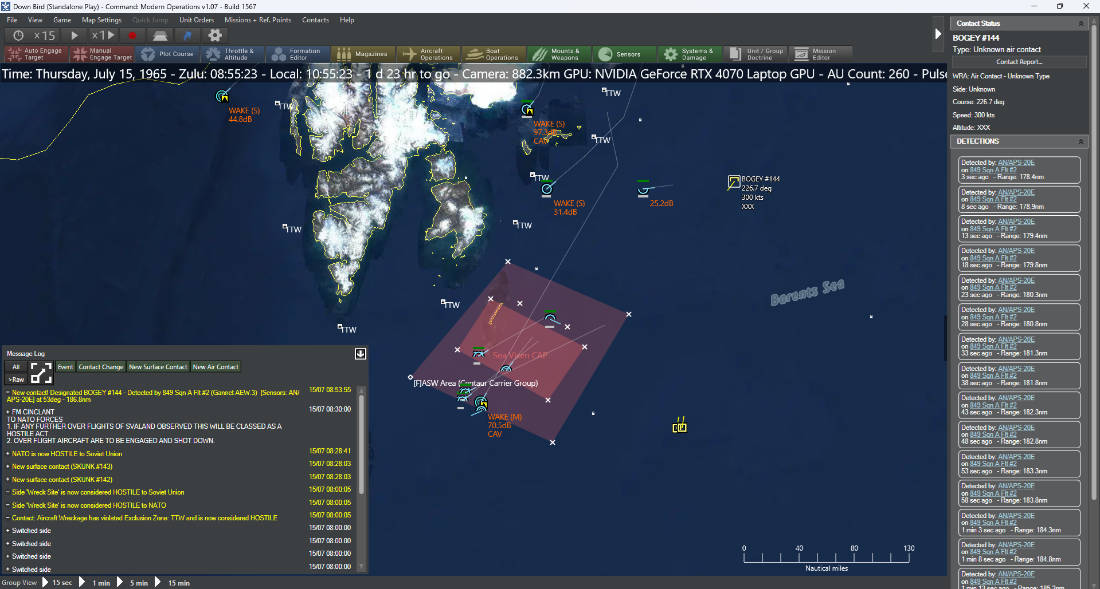Open Throttle & Altitude settings
This screenshot has height=589, width=1100.
(x=233, y=54)
